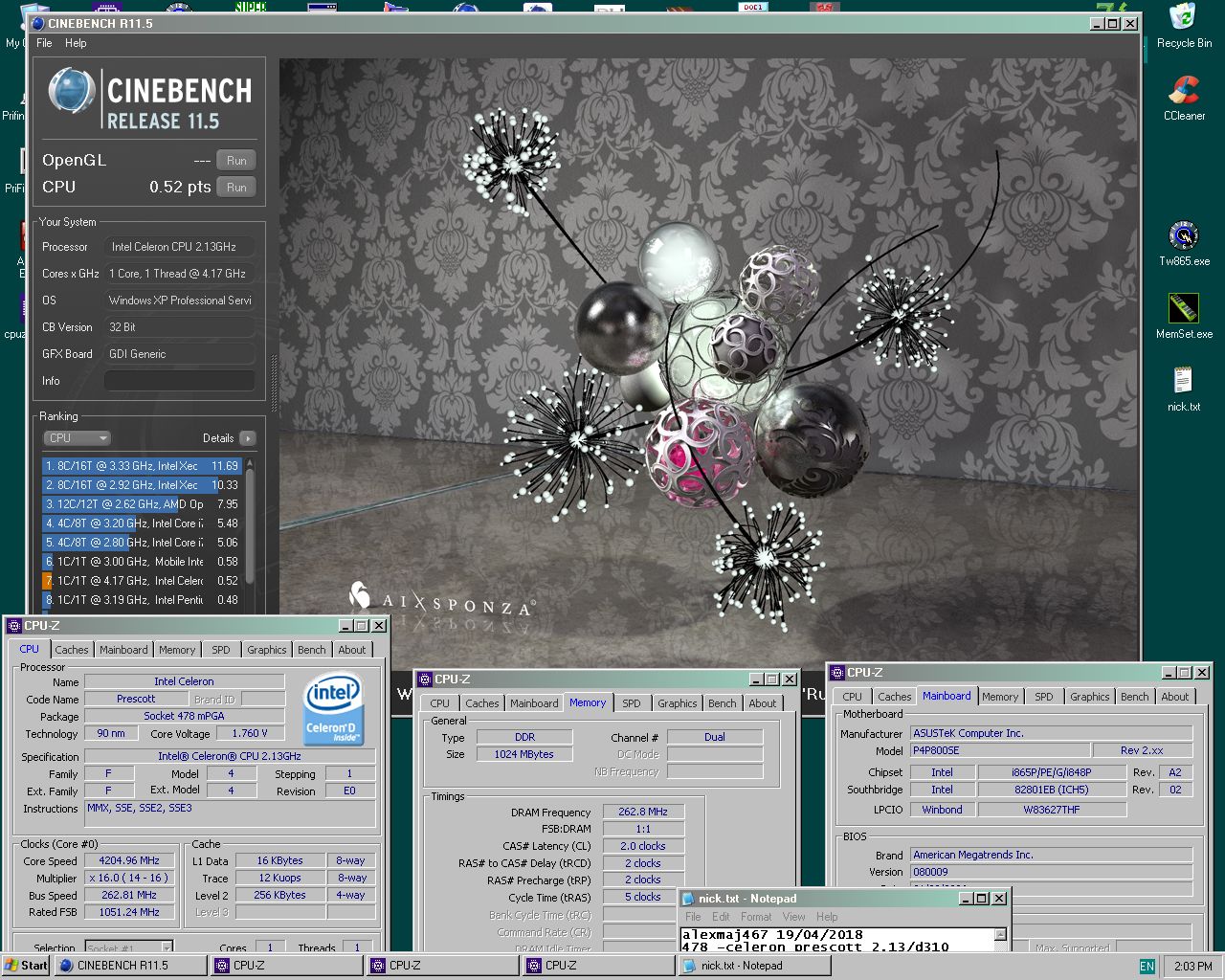Click the Intel Celeron D logo in CPU-Z
Viewport: 1225px width, 980px height.
pyautogui.click(x=333, y=710)
